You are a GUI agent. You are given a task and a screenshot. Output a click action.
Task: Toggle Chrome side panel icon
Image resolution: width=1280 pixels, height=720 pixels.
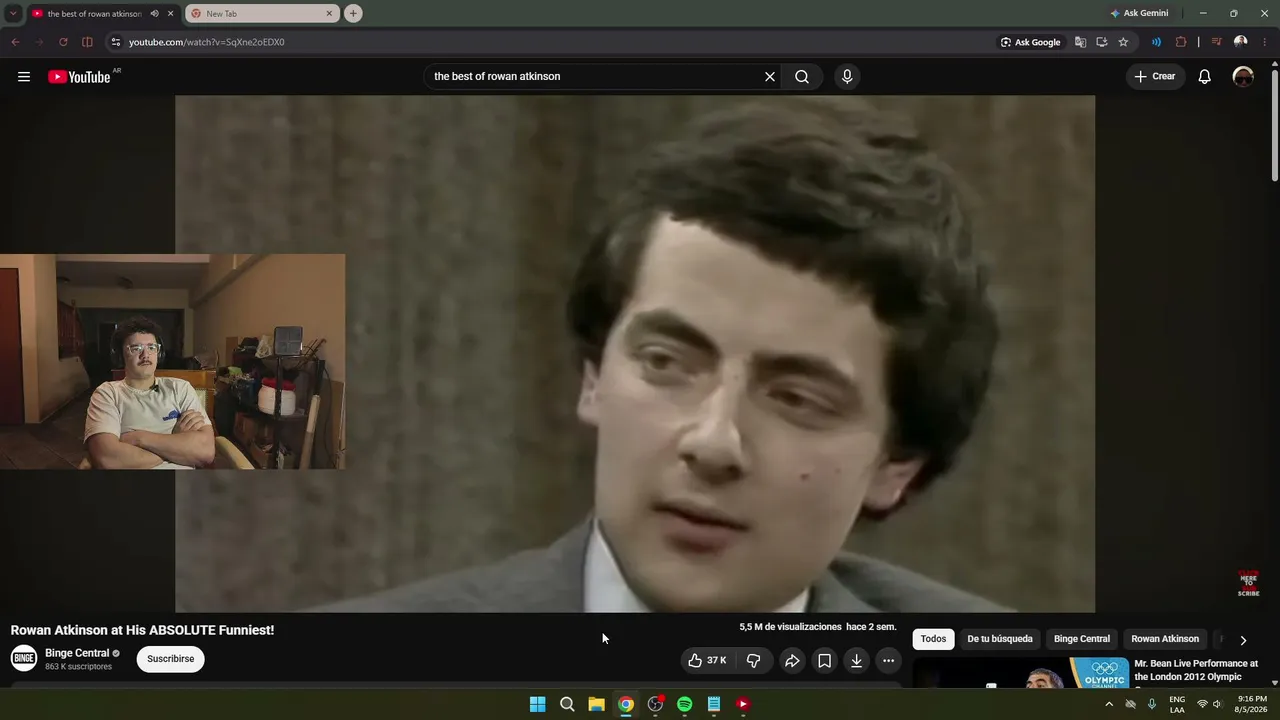(x=87, y=42)
